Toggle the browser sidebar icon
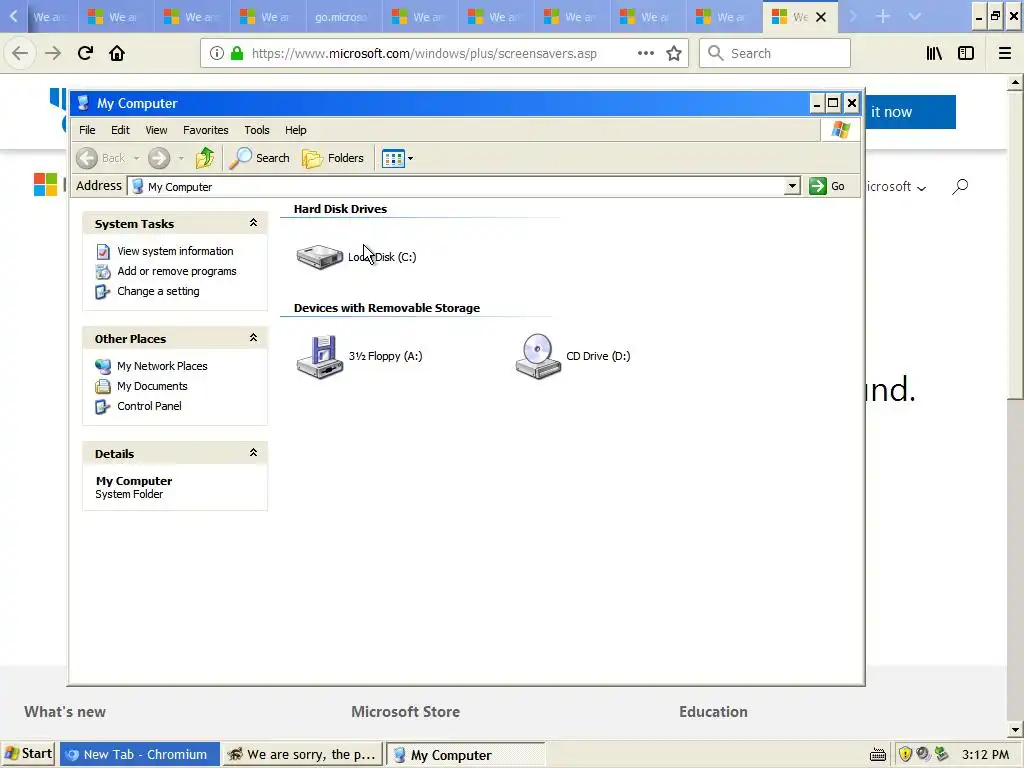Image resolution: width=1024 pixels, height=768 pixels. pyautogui.click(x=966, y=54)
